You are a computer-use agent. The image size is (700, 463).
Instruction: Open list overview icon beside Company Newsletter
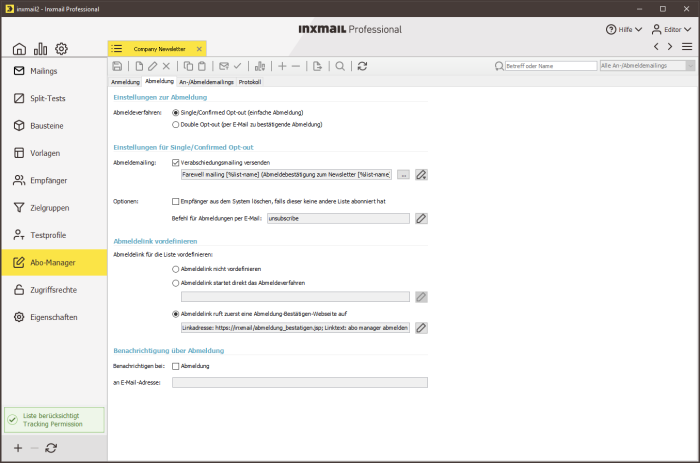(117, 49)
